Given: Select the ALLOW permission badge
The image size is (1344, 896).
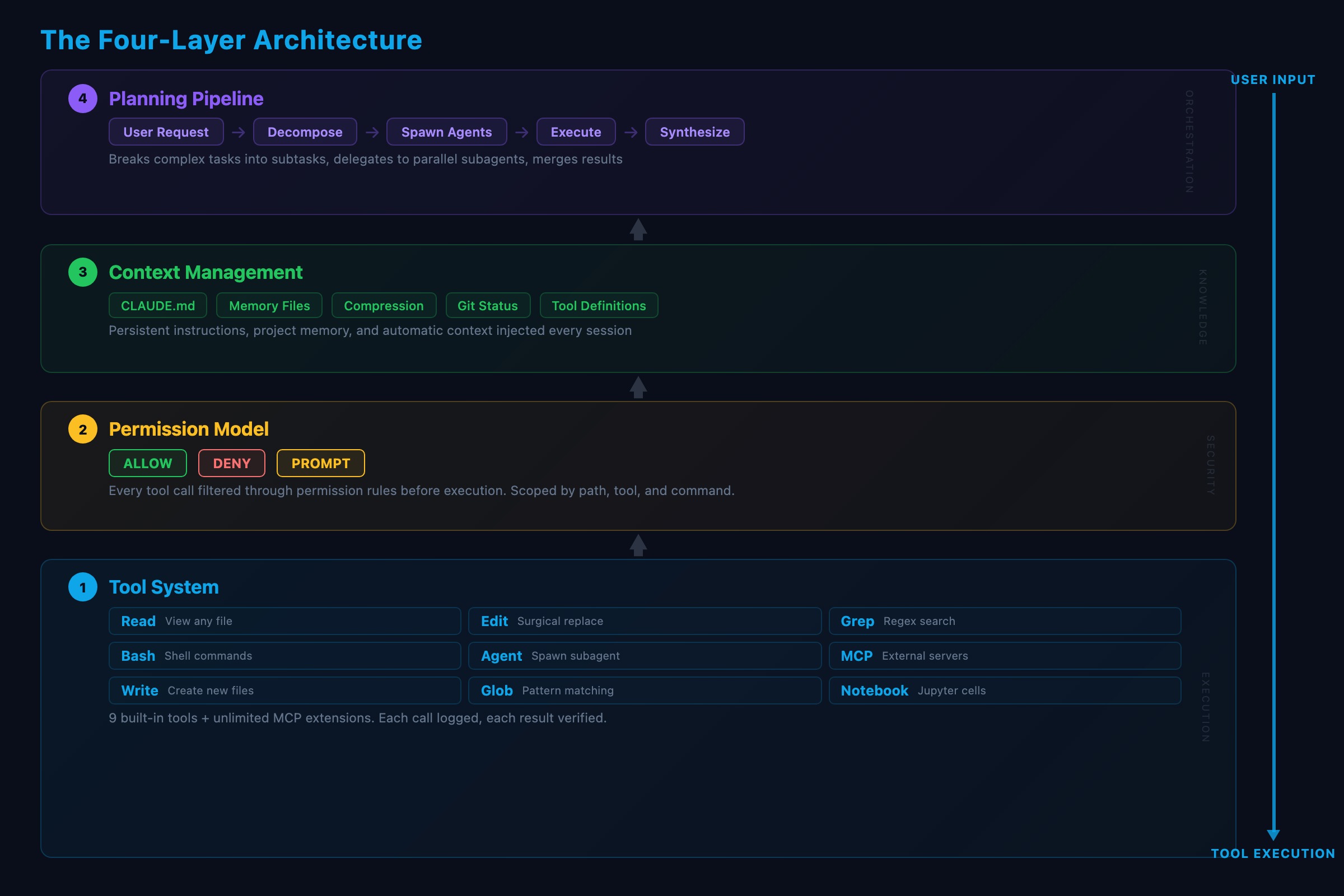Looking at the screenshot, I should coord(147,463).
